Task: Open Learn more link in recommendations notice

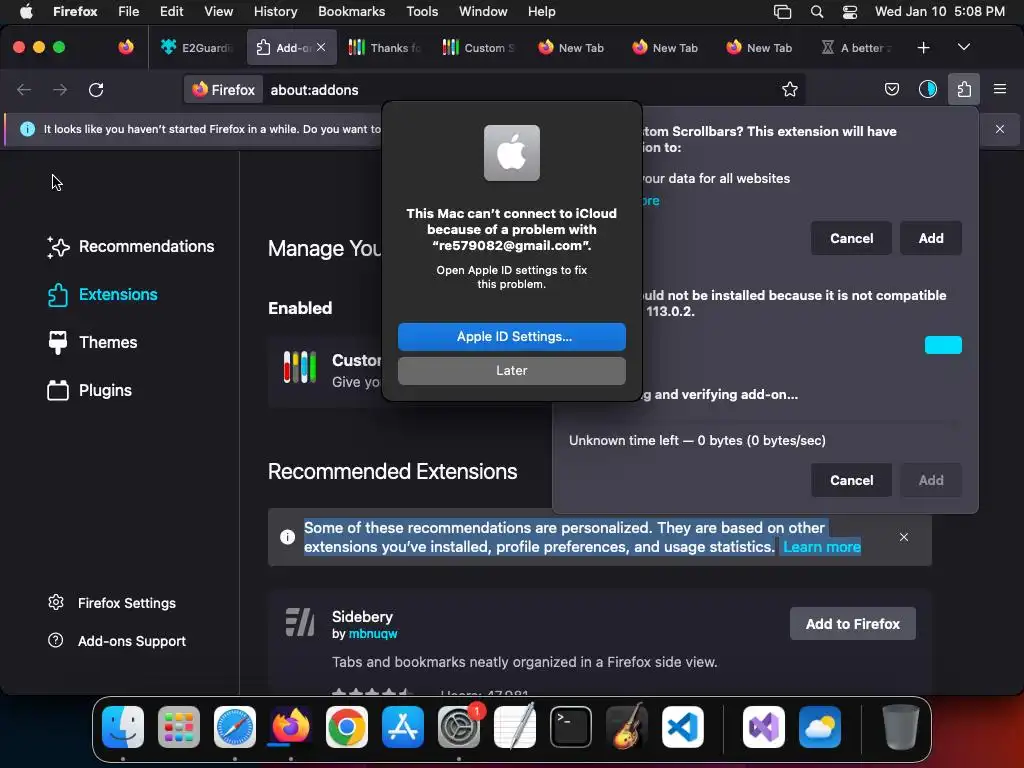Action: [x=822, y=547]
